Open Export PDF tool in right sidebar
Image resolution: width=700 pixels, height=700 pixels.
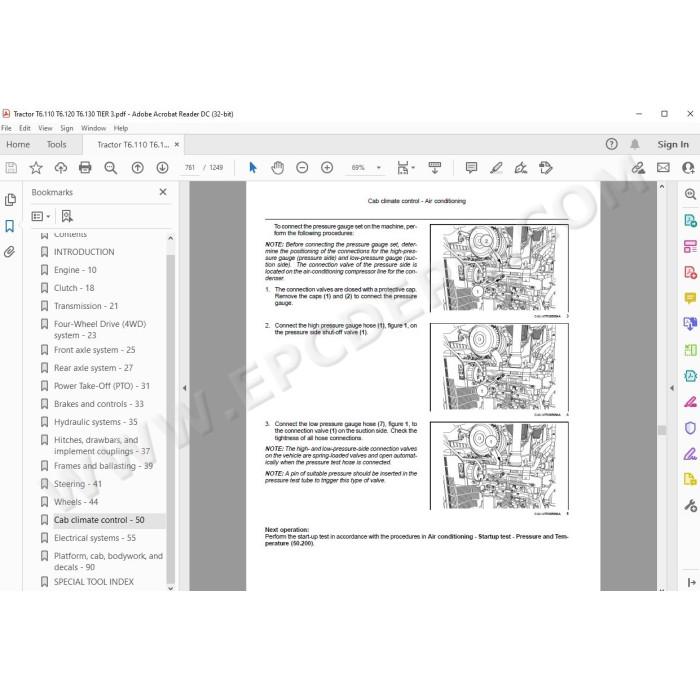pos(690,220)
